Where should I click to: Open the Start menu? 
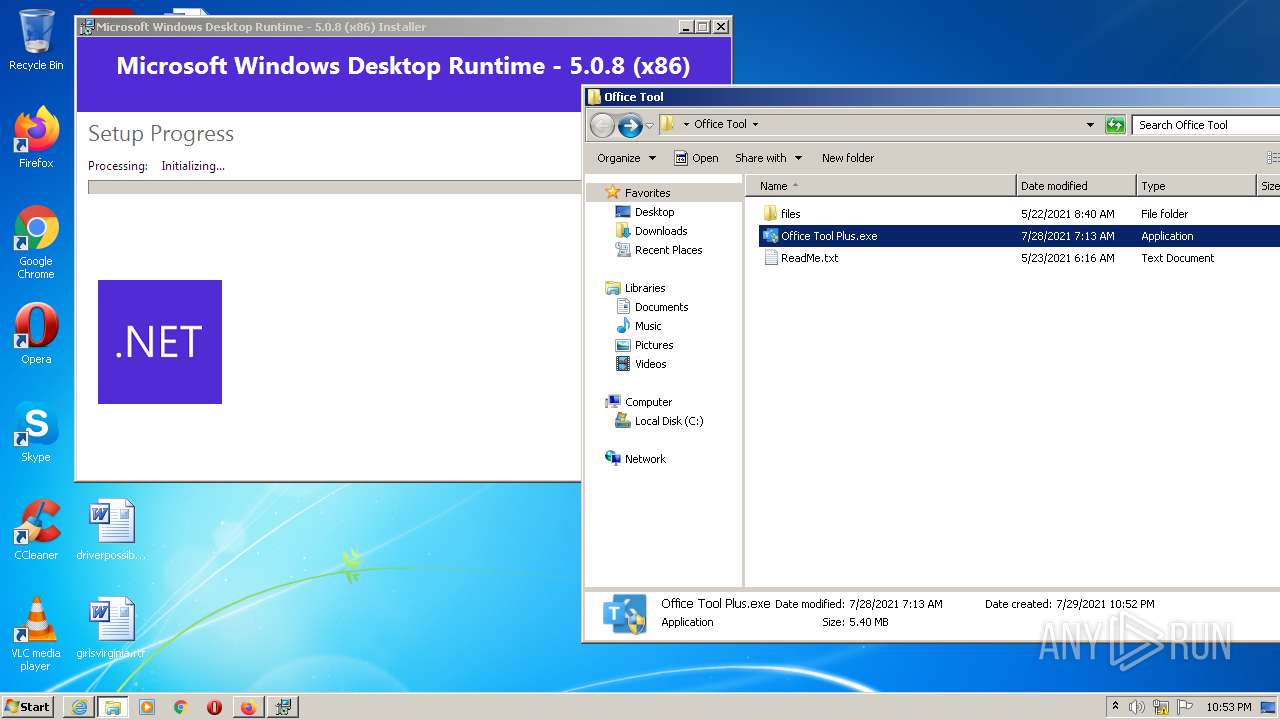[28, 707]
